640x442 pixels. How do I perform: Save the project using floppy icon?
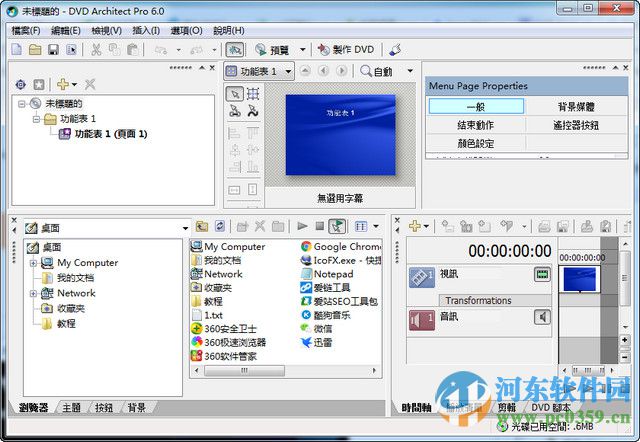[53, 50]
